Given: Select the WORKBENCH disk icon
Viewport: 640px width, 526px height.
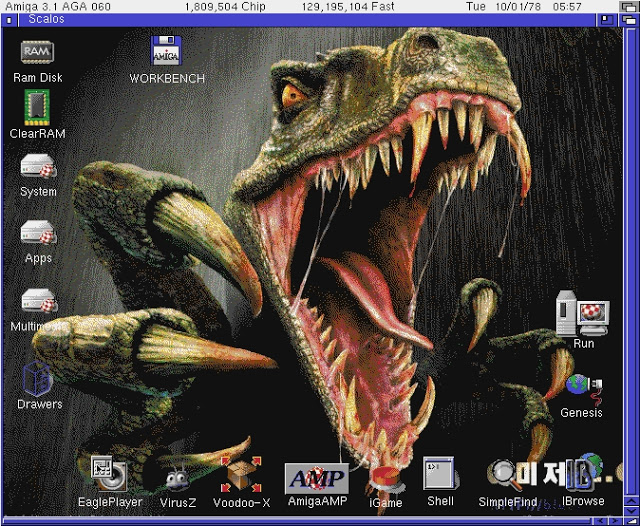Looking at the screenshot, I should click(166, 51).
